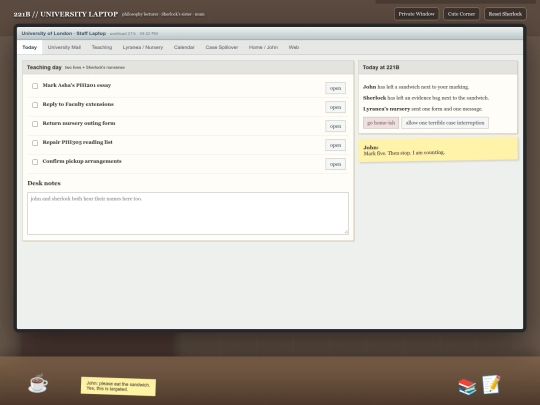Click the coffee cup icon on the desk
Viewport: 540px width, 405px height.
coord(38,383)
